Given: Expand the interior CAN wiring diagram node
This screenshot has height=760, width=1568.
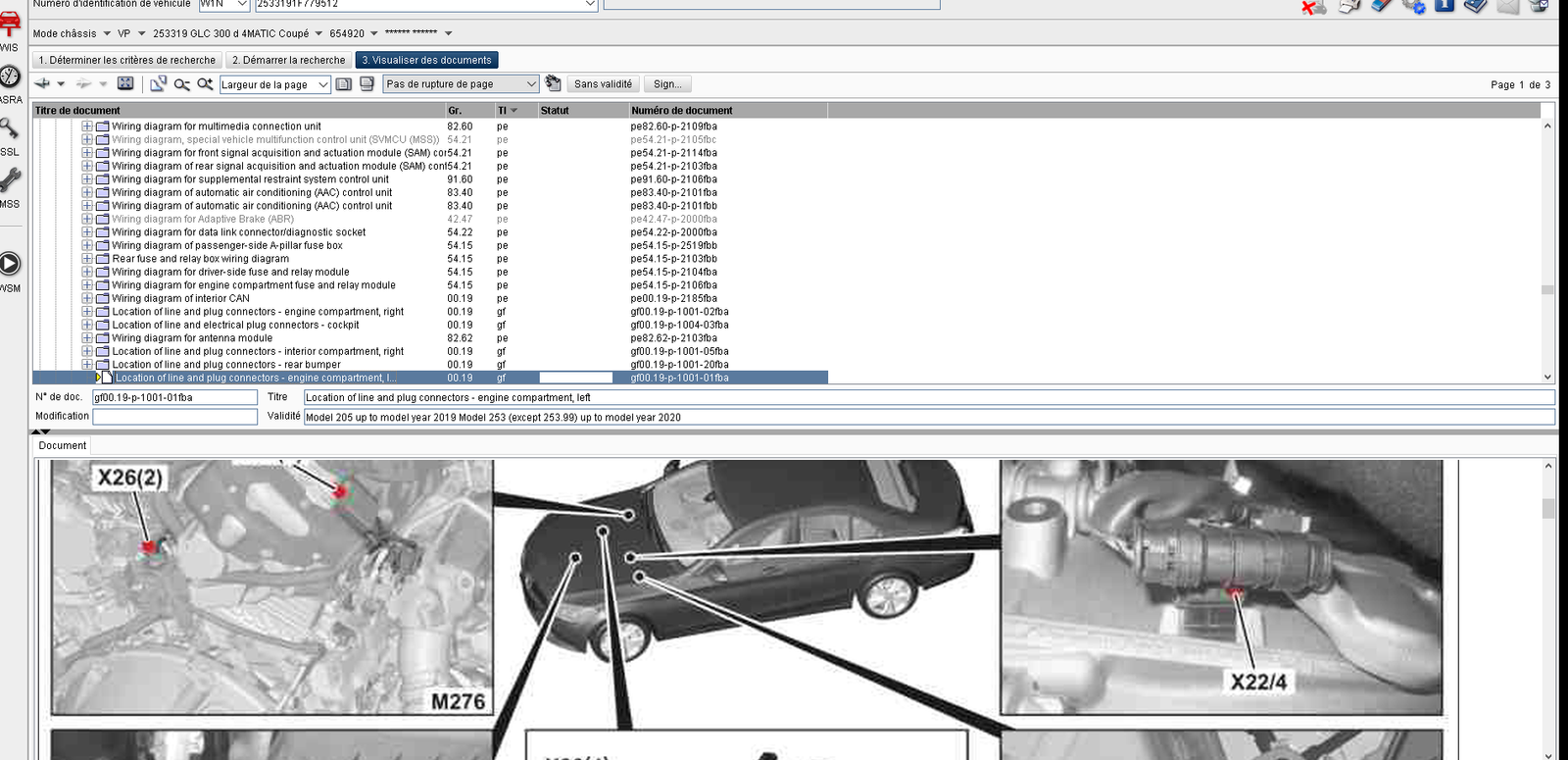Looking at the screenshot, I should click(x=87, y=298).
